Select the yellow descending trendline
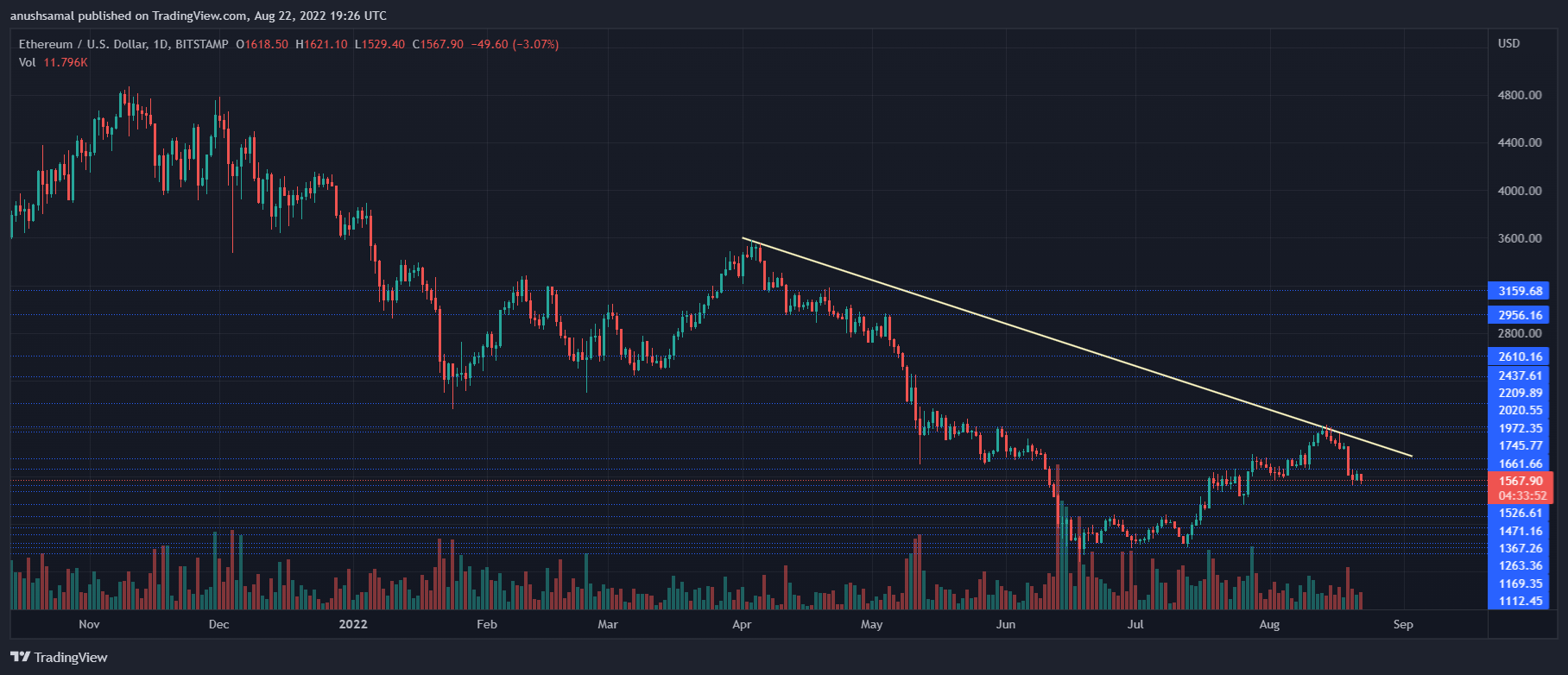 coord(1077,347)
